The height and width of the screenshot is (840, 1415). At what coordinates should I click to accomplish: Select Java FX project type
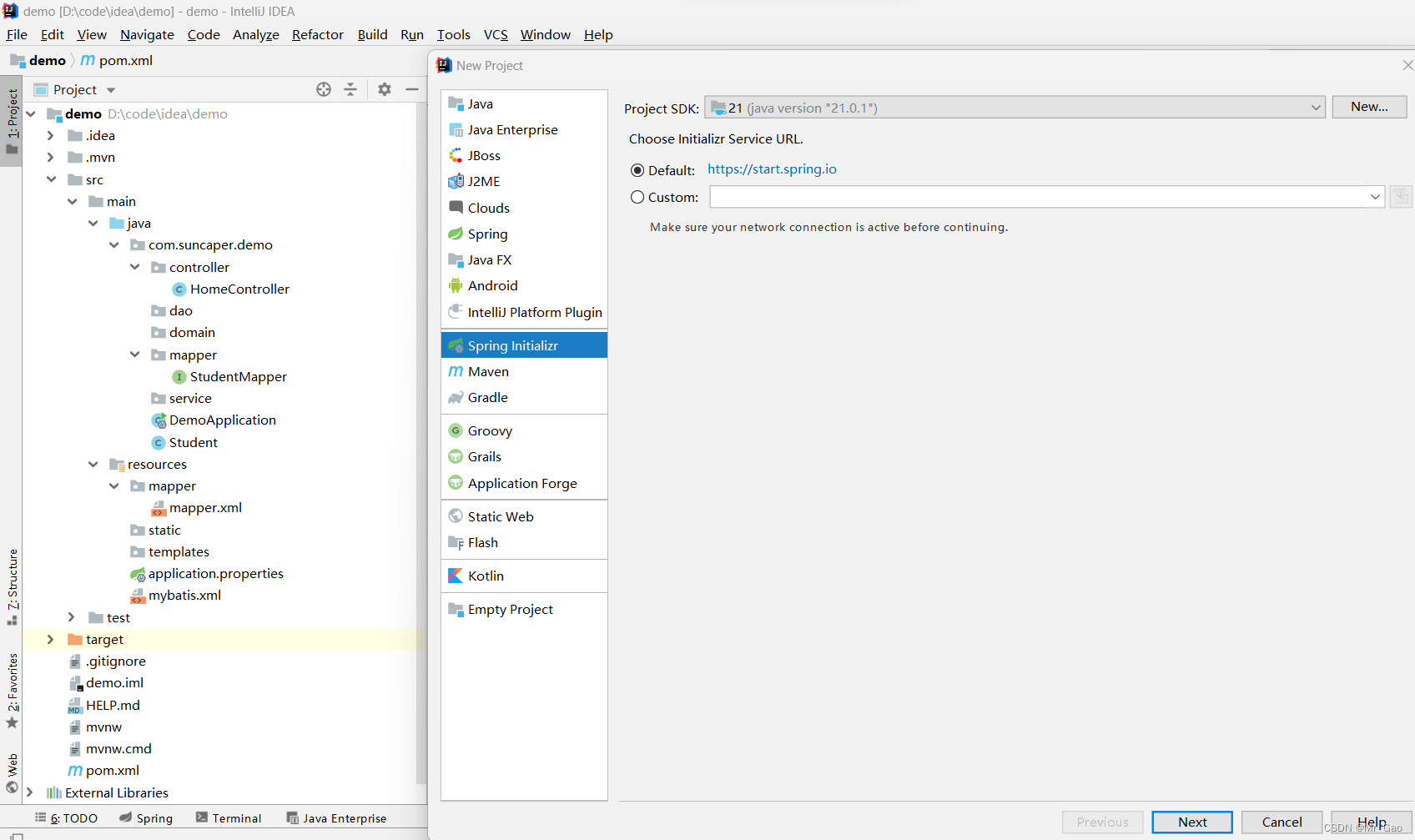524,259
